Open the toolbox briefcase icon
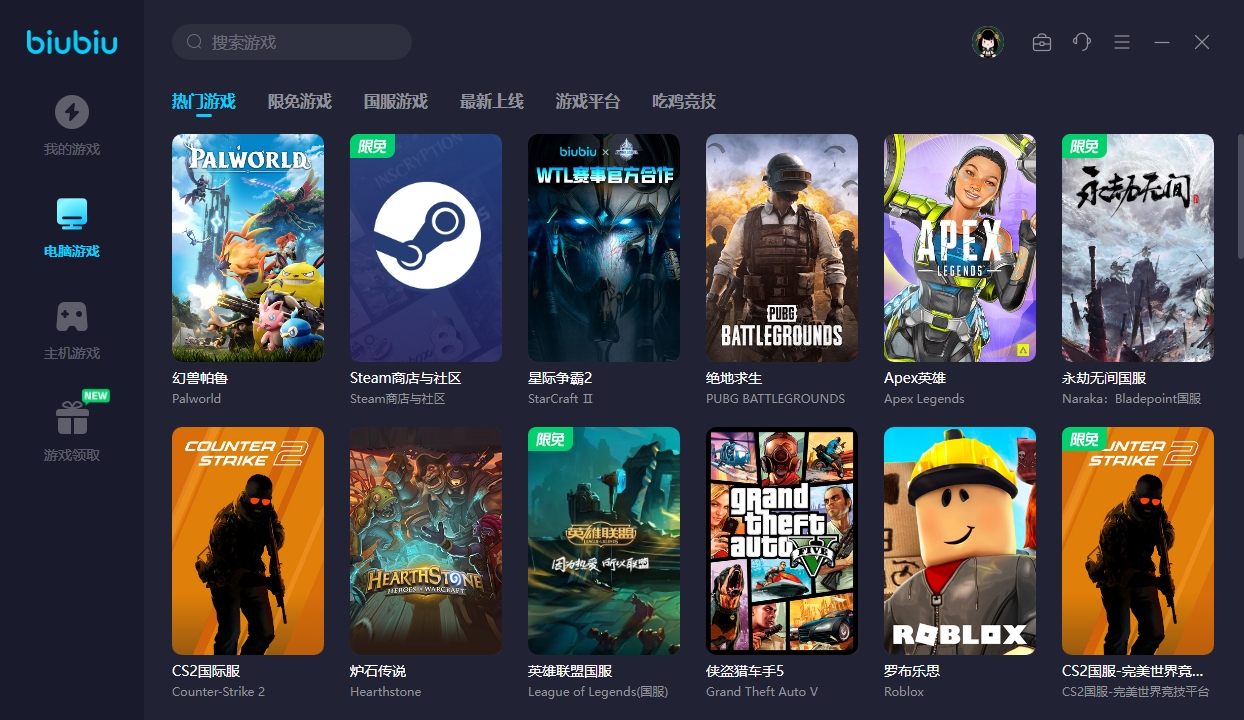This screenshot has width=1244, height=720. [x=1042, y=42]
